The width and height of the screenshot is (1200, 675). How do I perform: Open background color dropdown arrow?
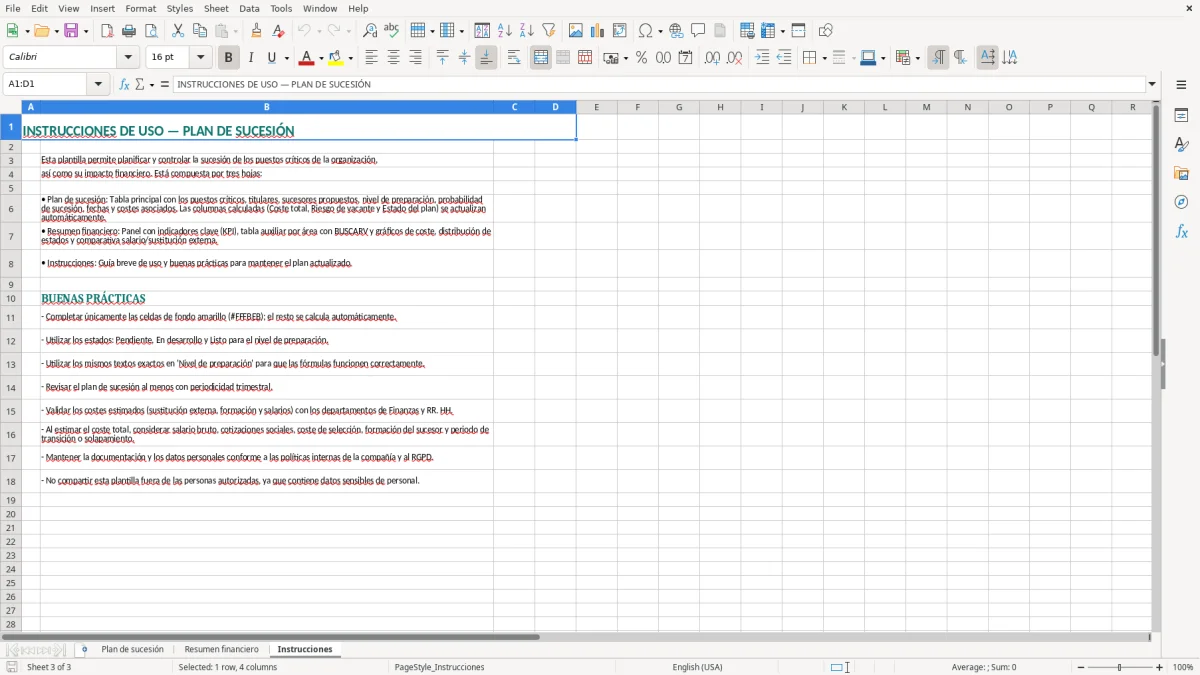click(x=350, y=58)
